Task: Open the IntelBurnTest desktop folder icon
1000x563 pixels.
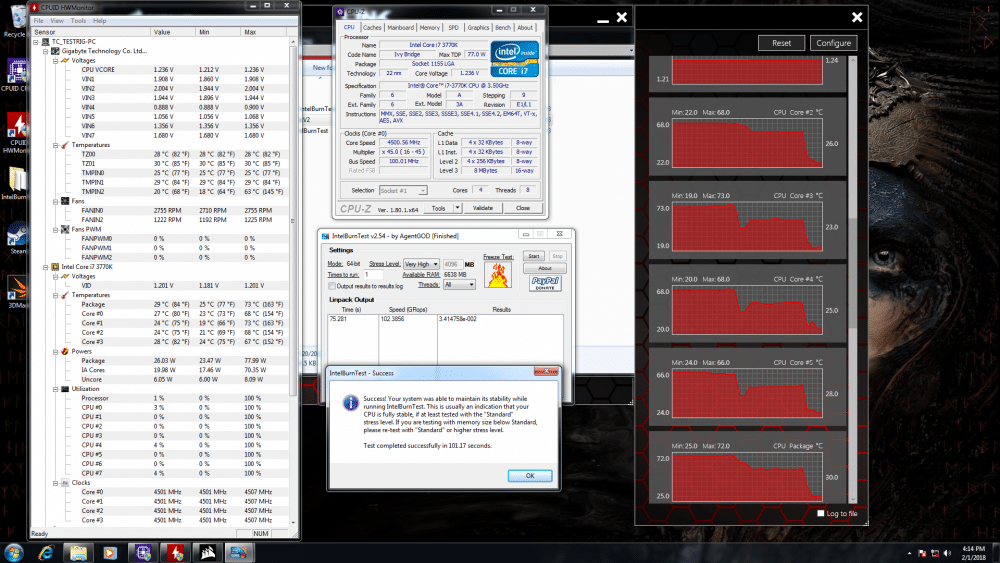Action: click(x=16, y=184)
